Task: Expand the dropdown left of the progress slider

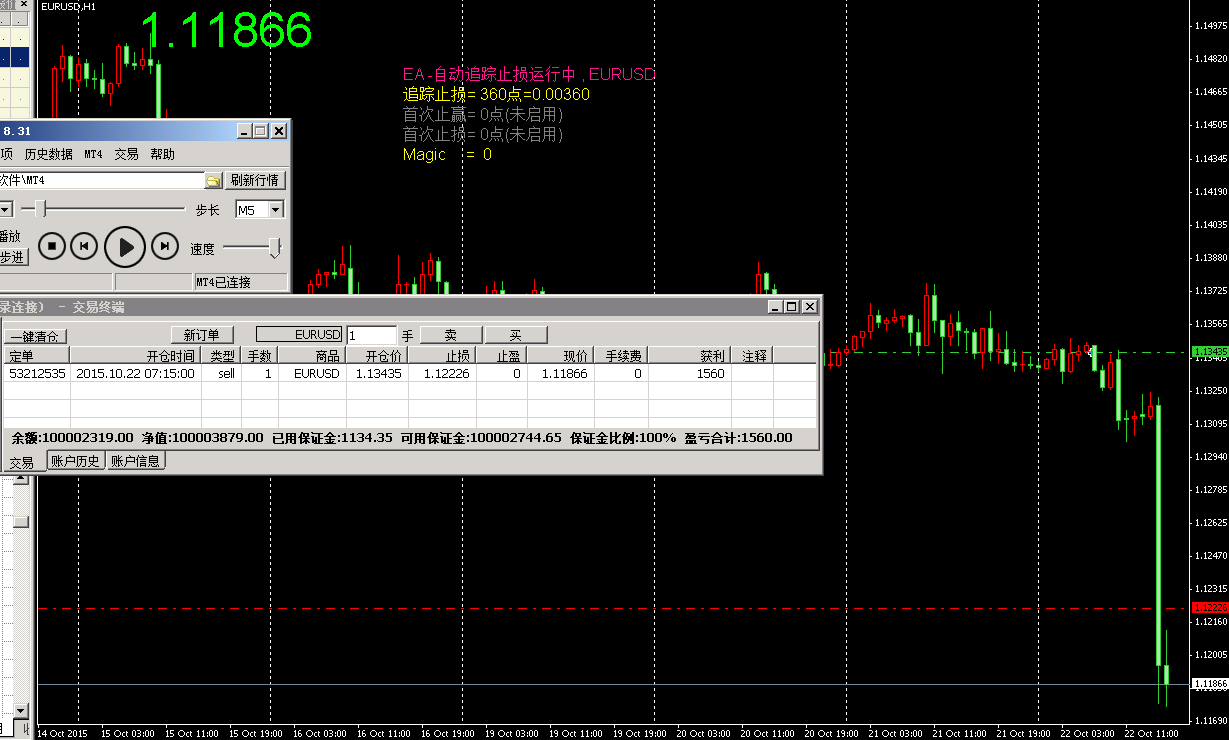Action: pyautogui.click(x=5, y=209)
